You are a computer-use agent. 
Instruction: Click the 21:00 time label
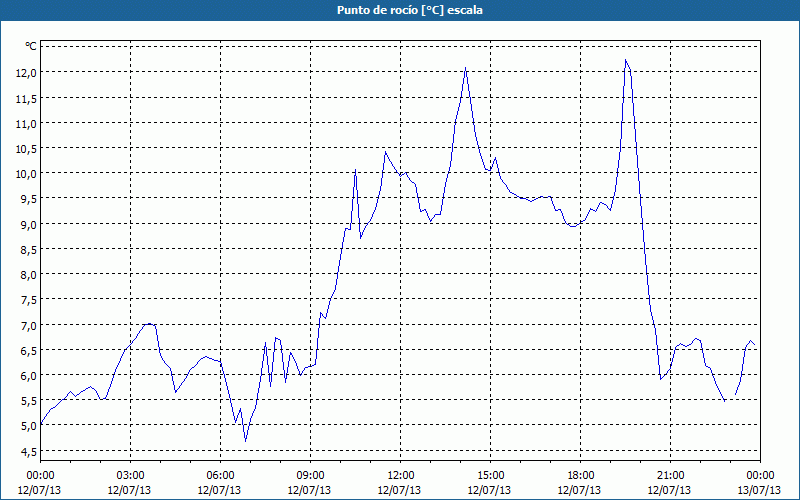tap(670, 476)
